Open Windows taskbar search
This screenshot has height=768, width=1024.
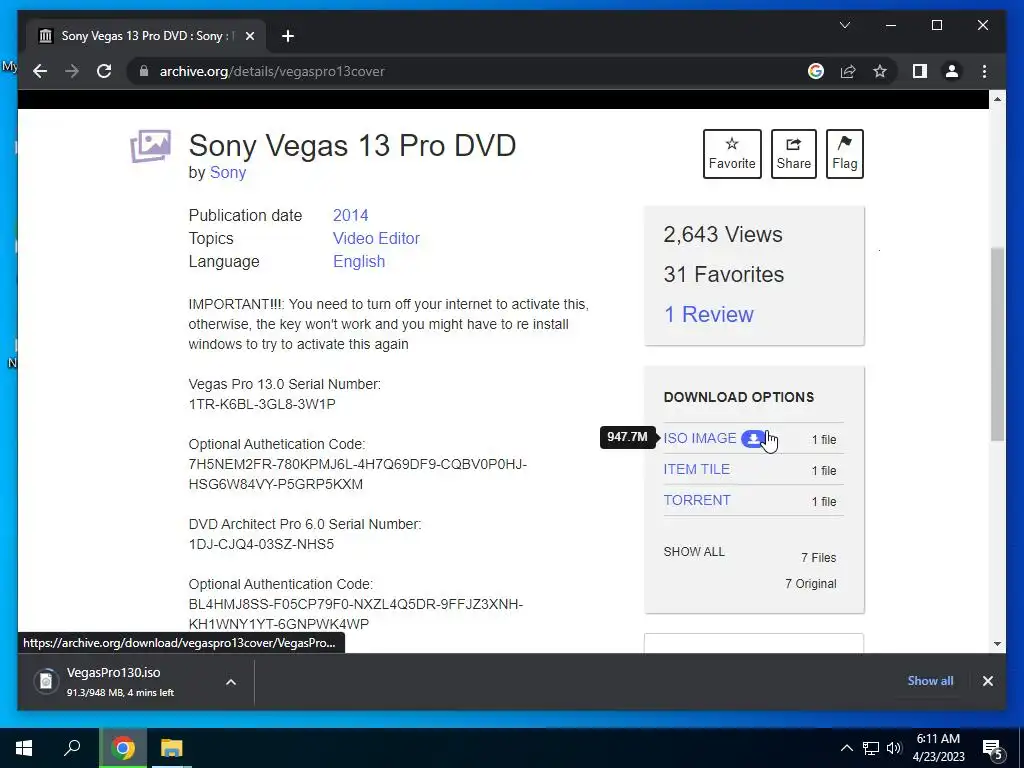click(x=72, y=748)
